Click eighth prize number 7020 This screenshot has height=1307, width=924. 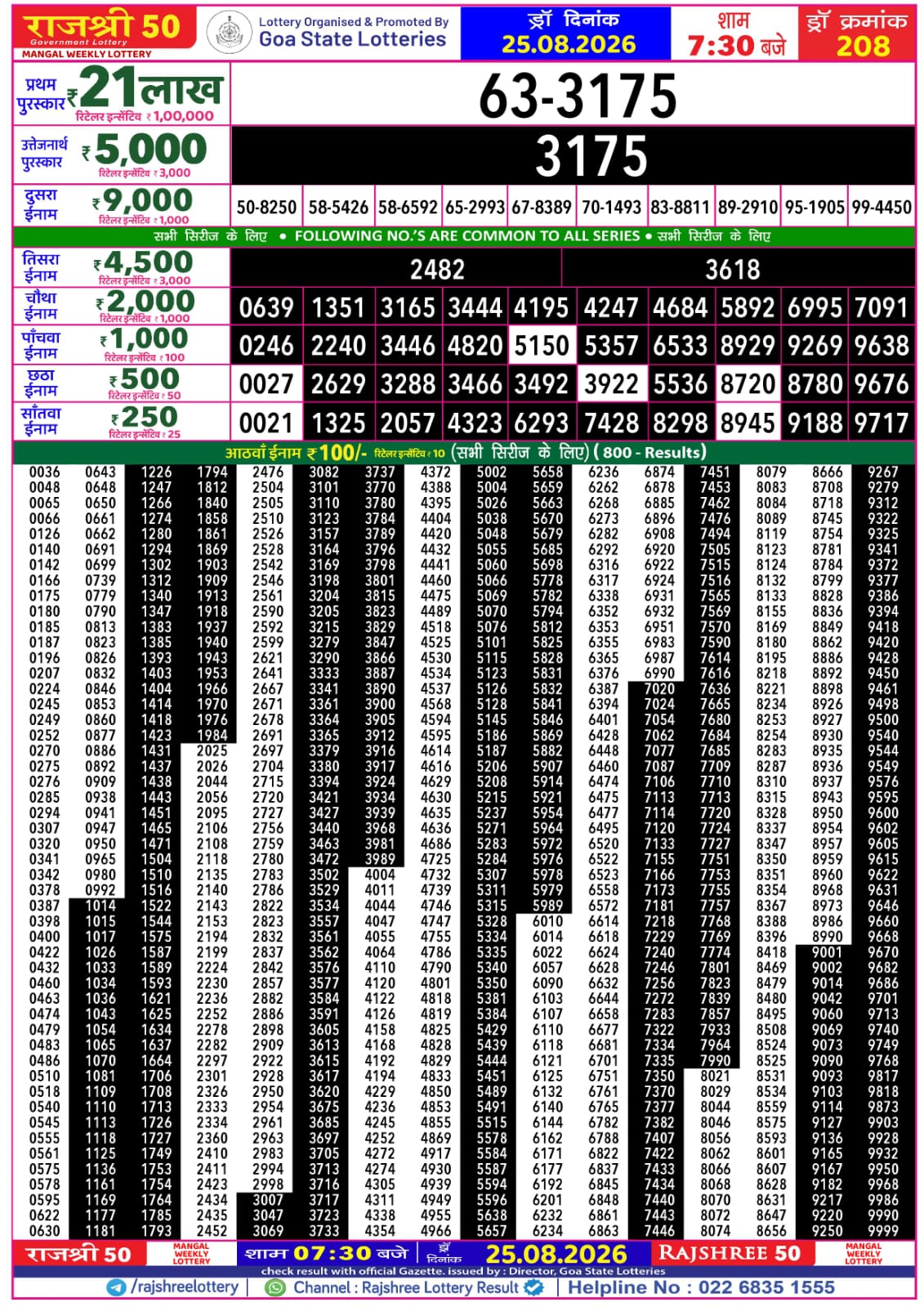click(659, 689)
